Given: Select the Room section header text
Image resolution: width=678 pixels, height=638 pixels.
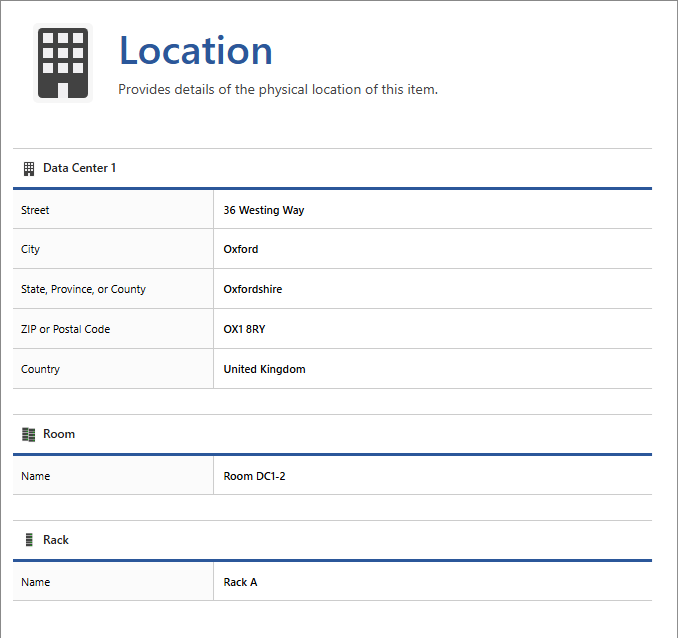Looking at the screenshot, I should click(59, 434).
